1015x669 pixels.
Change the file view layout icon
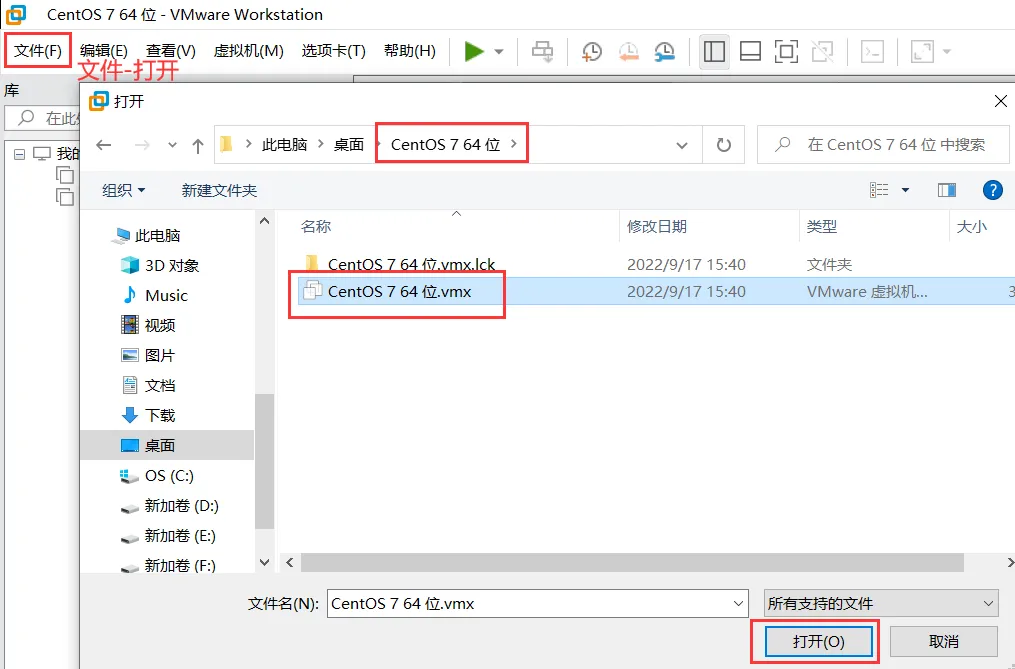click(879, 190)
